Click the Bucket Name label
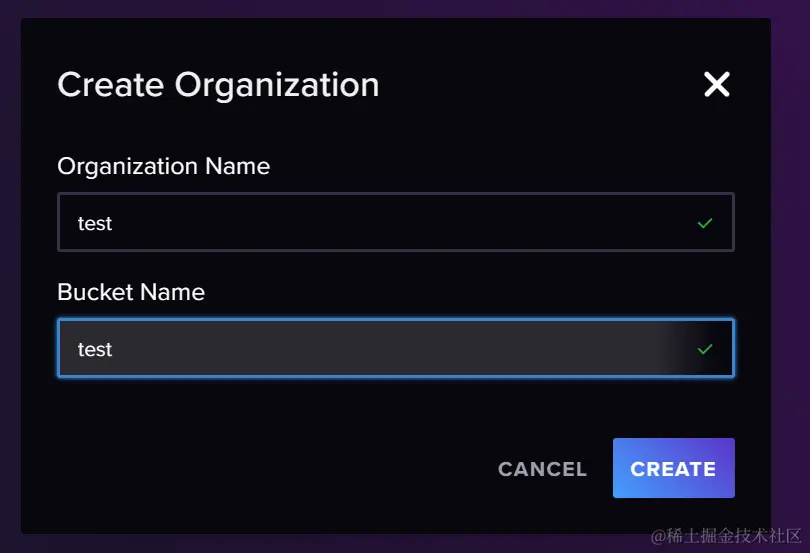 tap(131, 292)
